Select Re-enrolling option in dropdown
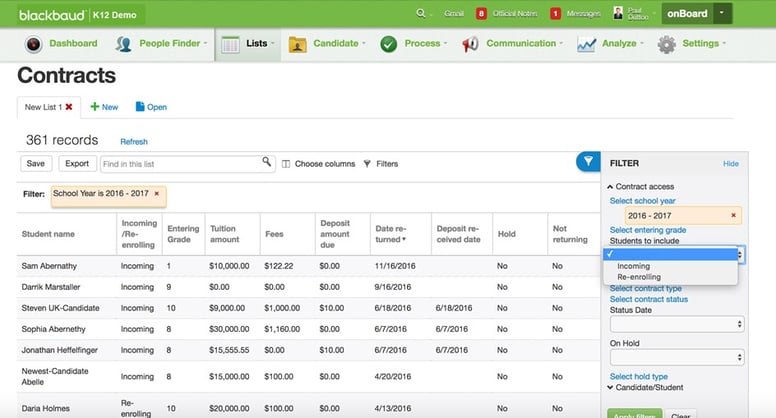776x418 pixels. click(639, 277)
